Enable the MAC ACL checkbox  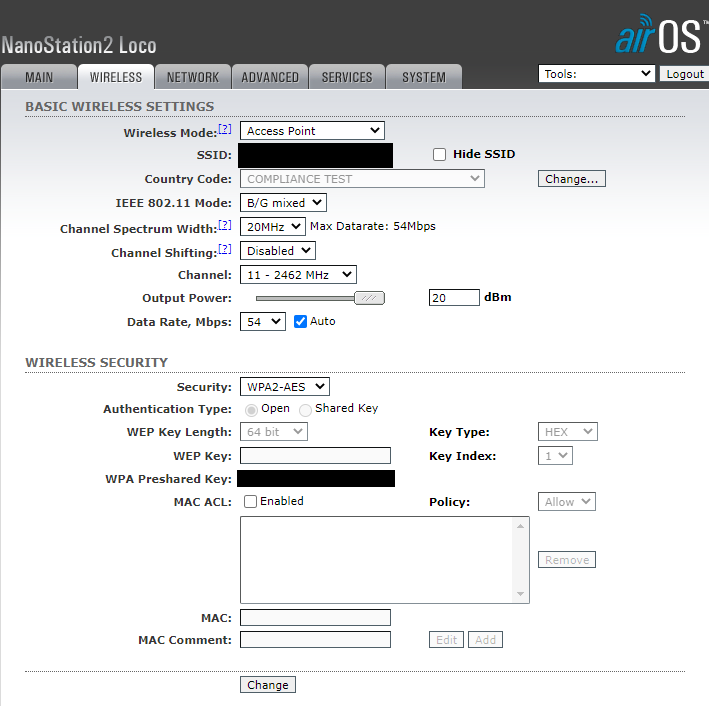coord(250,501)
